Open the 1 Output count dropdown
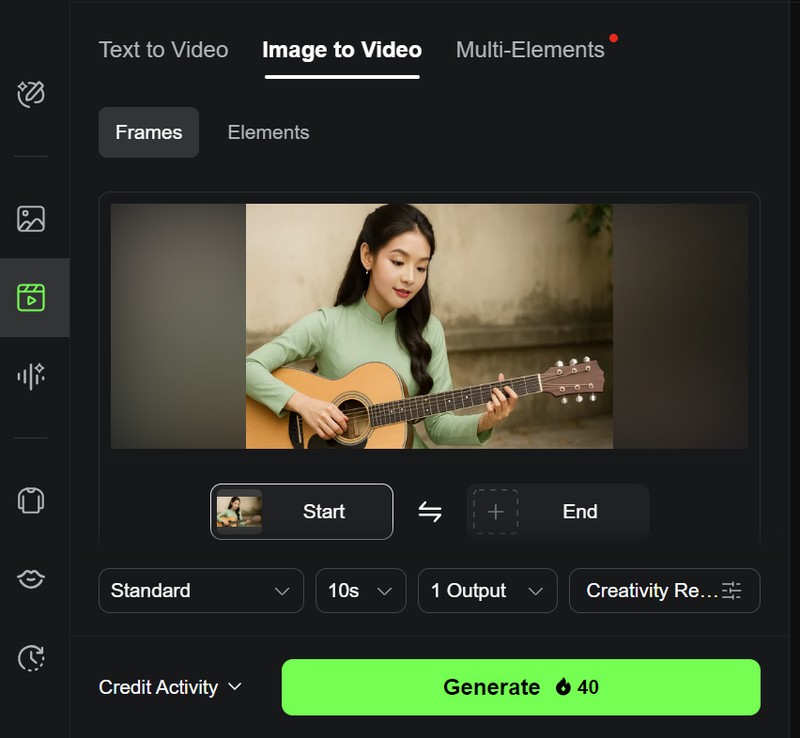 point(486,591)
